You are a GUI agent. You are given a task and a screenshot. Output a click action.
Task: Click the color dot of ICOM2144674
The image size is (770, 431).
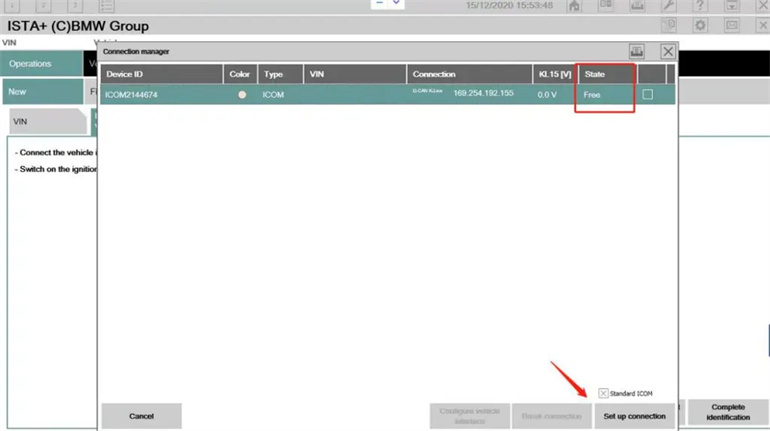tap(242, 95)
